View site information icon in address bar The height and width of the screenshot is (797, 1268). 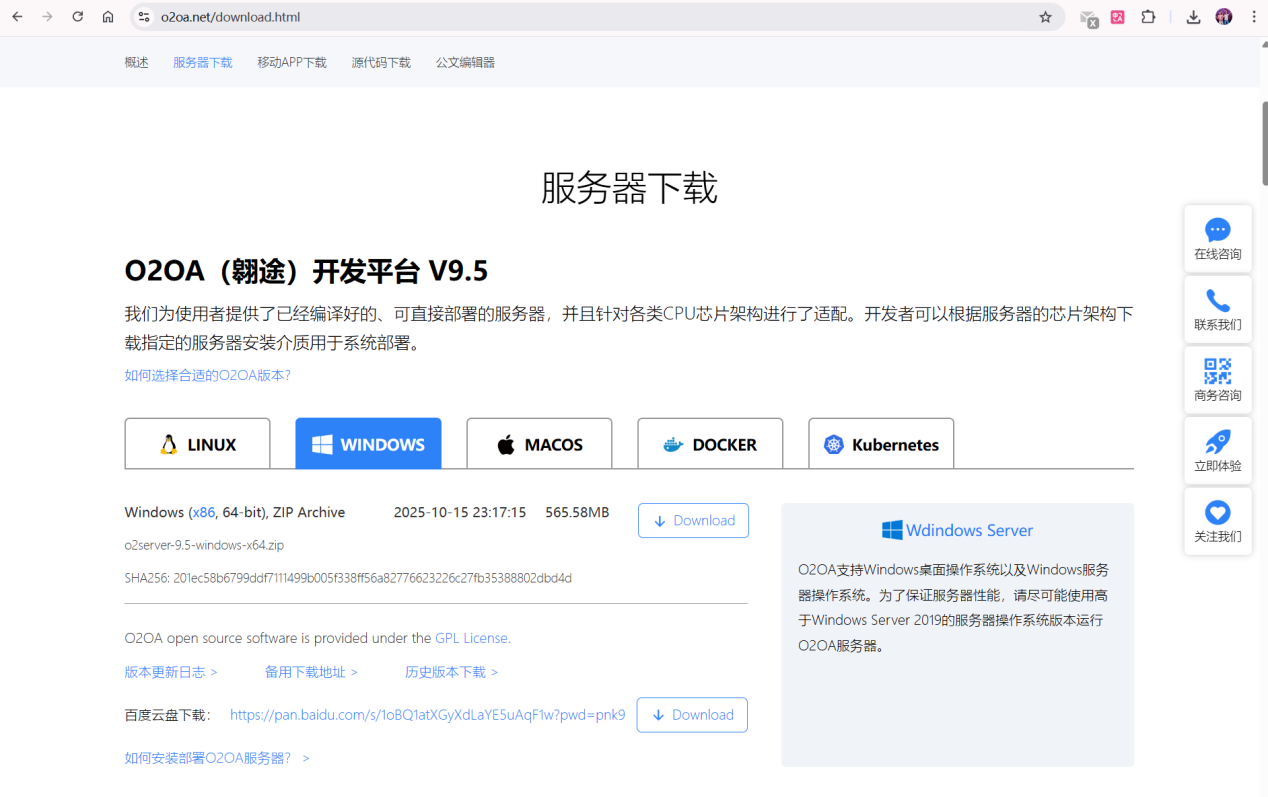[144, 17]
